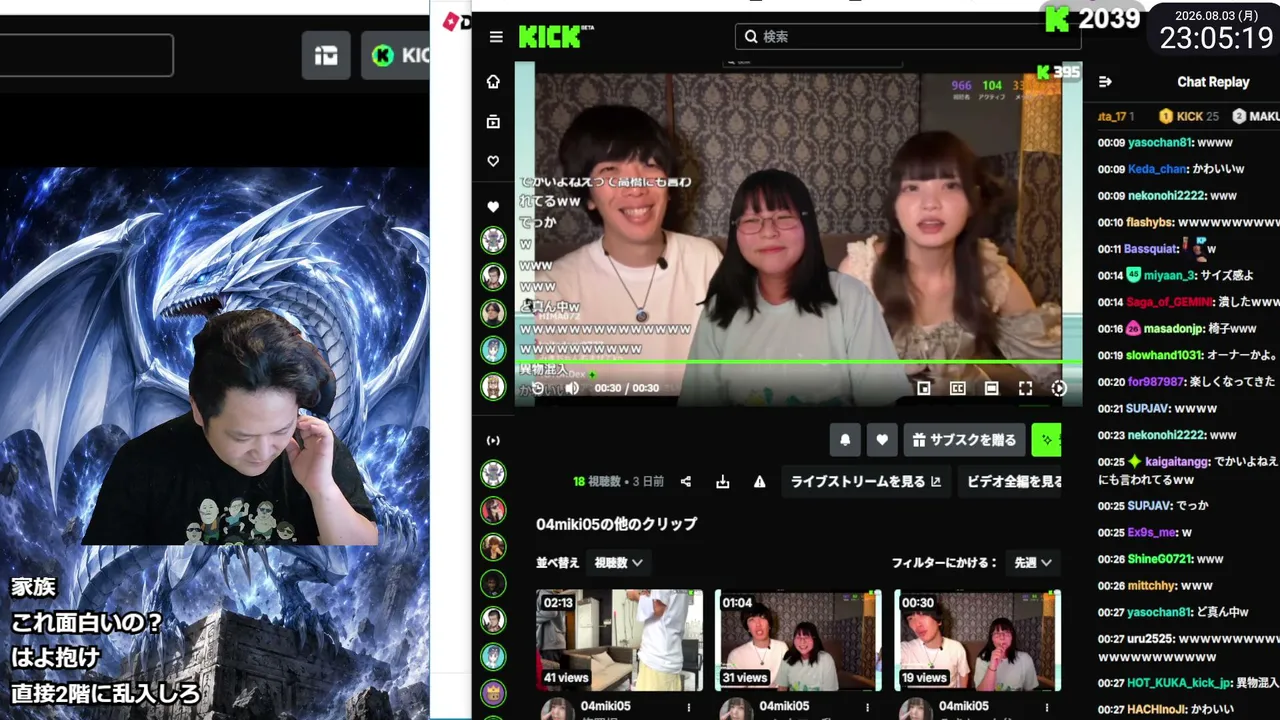
Task: Click the live broadcast icon in sidebar
Action: click(x=493, y=440)
